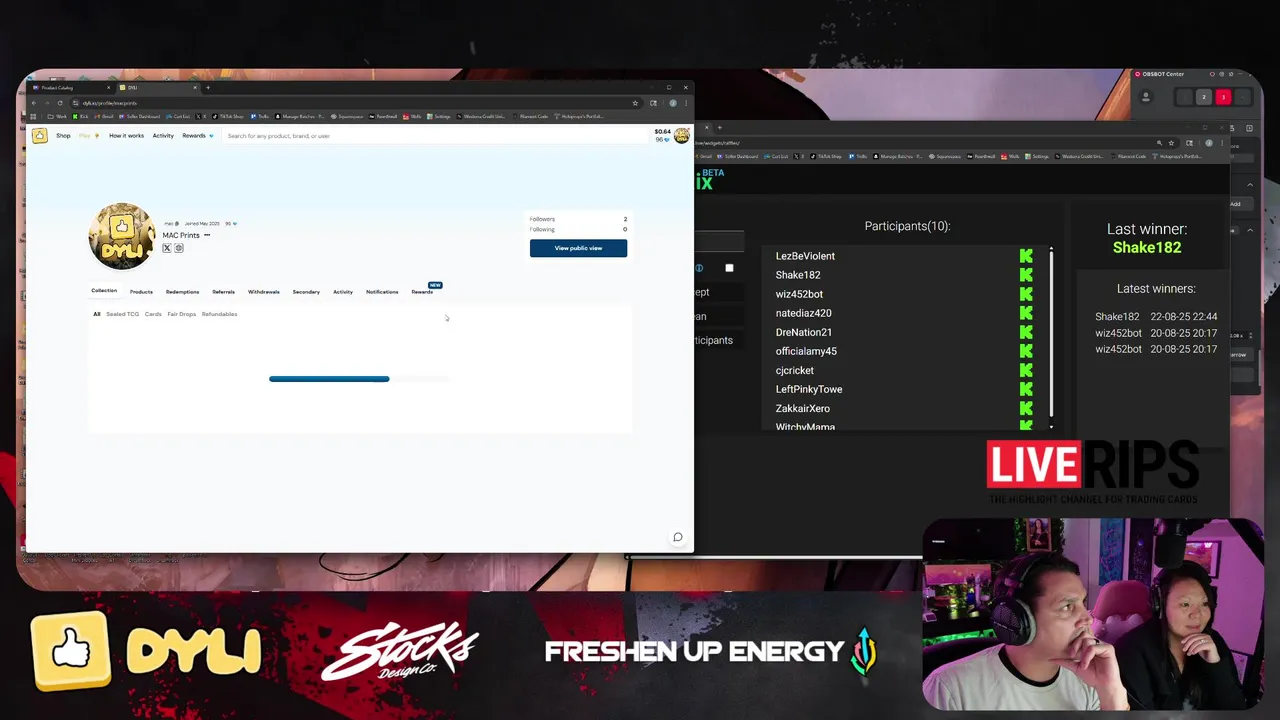Go back in the DYLI browser window
The image size is (1280, 720).
point(34,103)
